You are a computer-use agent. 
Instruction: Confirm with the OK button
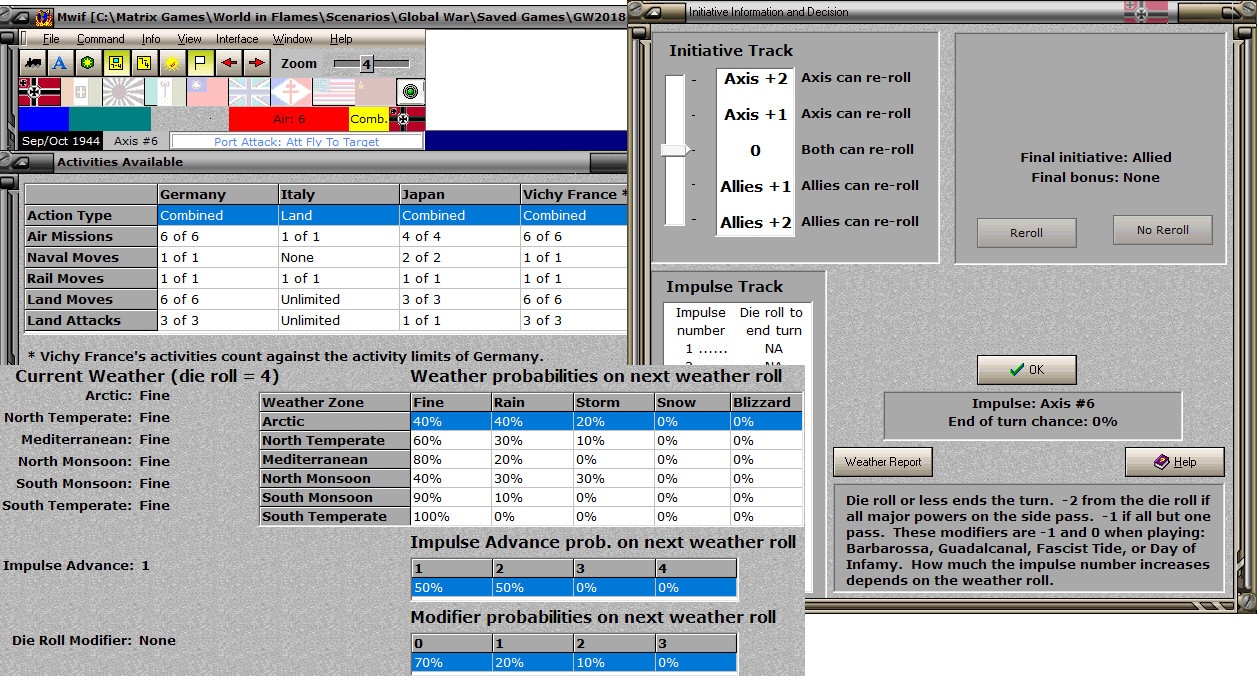click(1027, 369)
